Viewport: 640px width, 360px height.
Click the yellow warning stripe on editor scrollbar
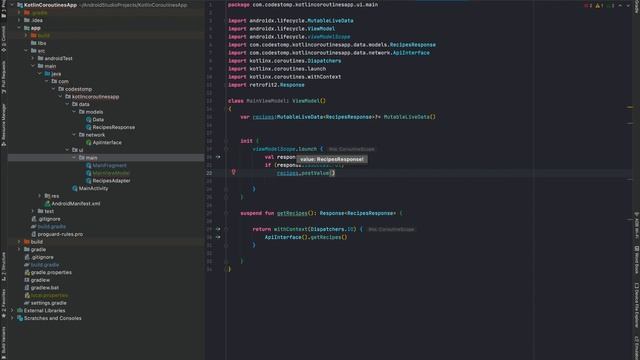tap(629, 107)
